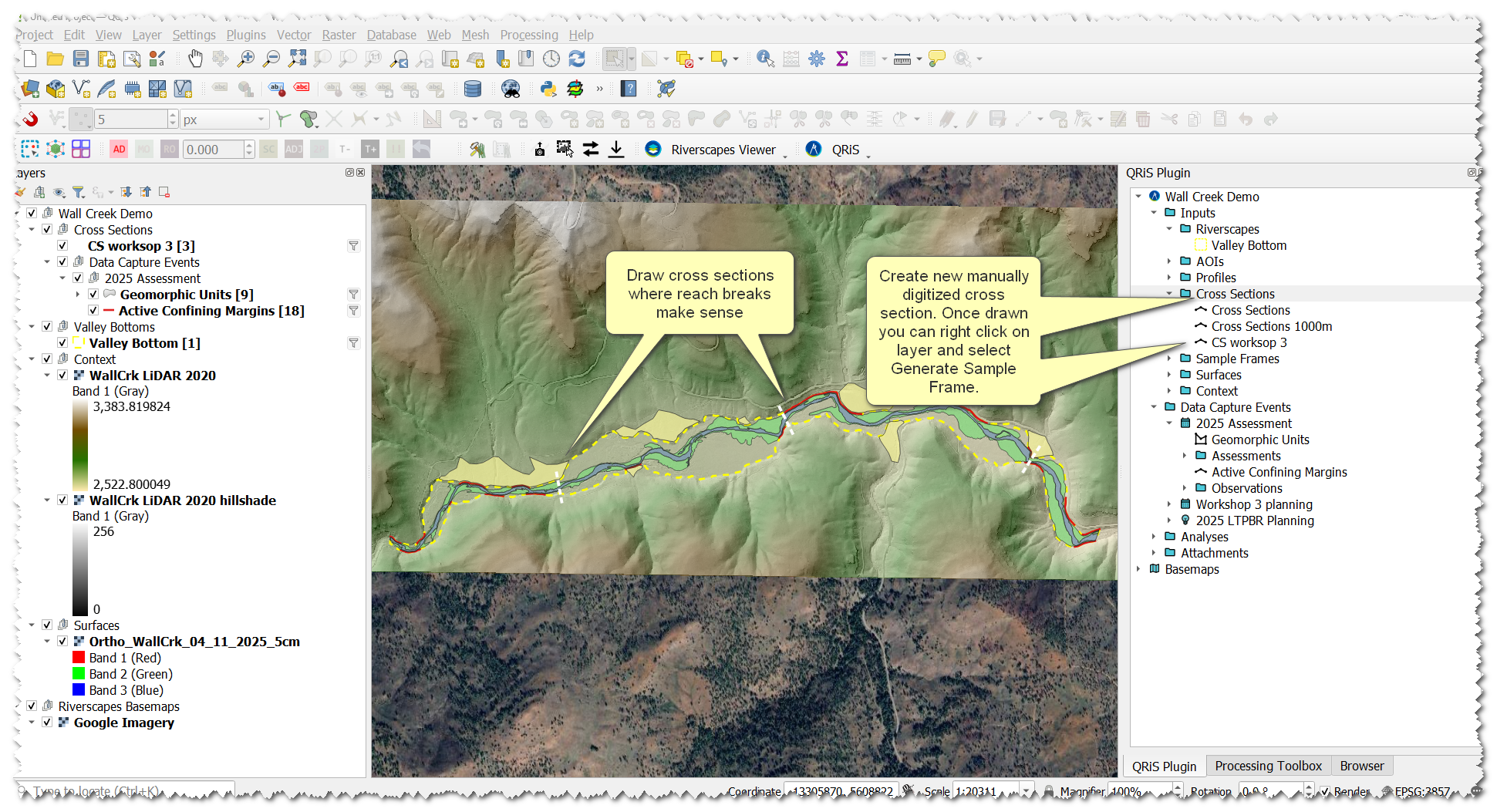Select Cross Sections 1000m item
This screenshot has height=812, width=1497.
pos(1271,326)
